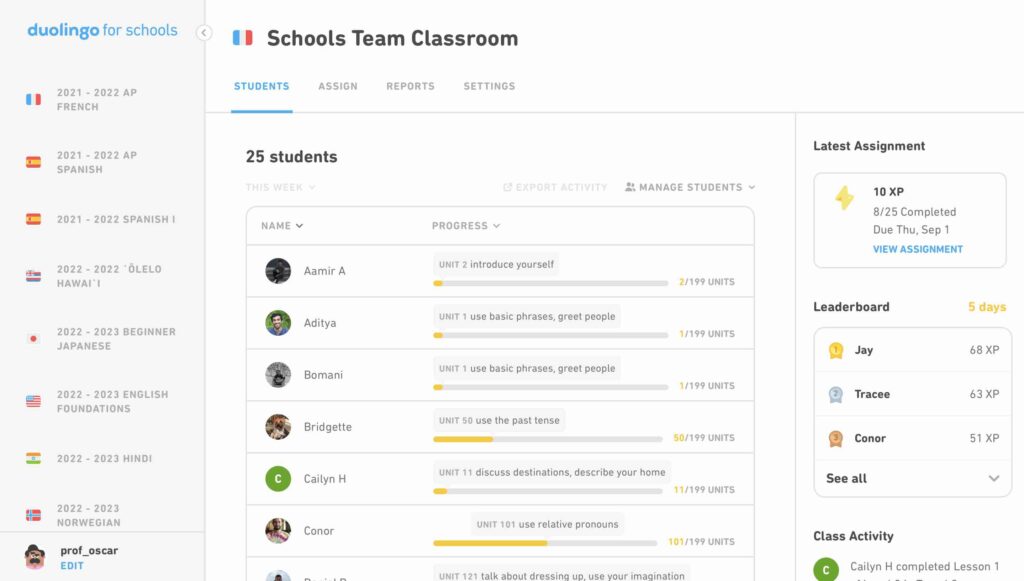1024x581 pixels.
Task: Click the lightning bolt XP assignment icon
Action: point(845,198)
